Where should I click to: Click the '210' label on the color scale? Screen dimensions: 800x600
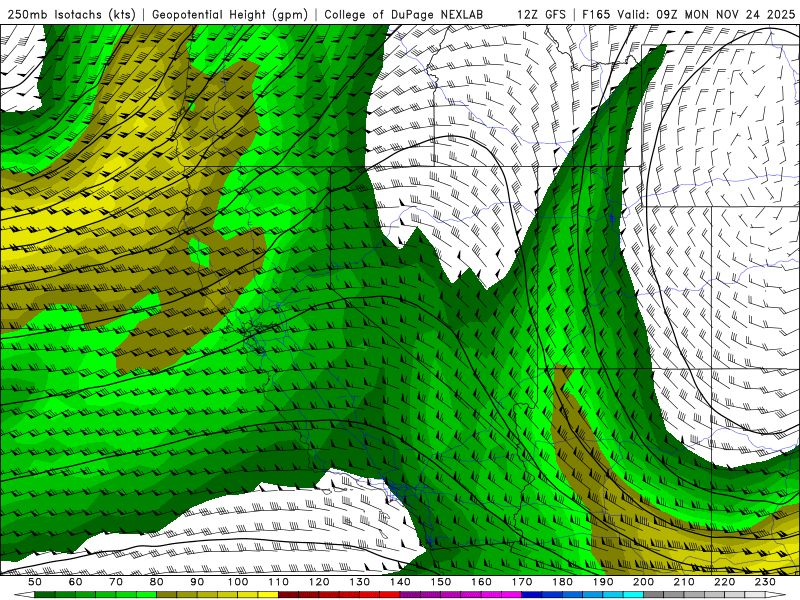point(684,582)
